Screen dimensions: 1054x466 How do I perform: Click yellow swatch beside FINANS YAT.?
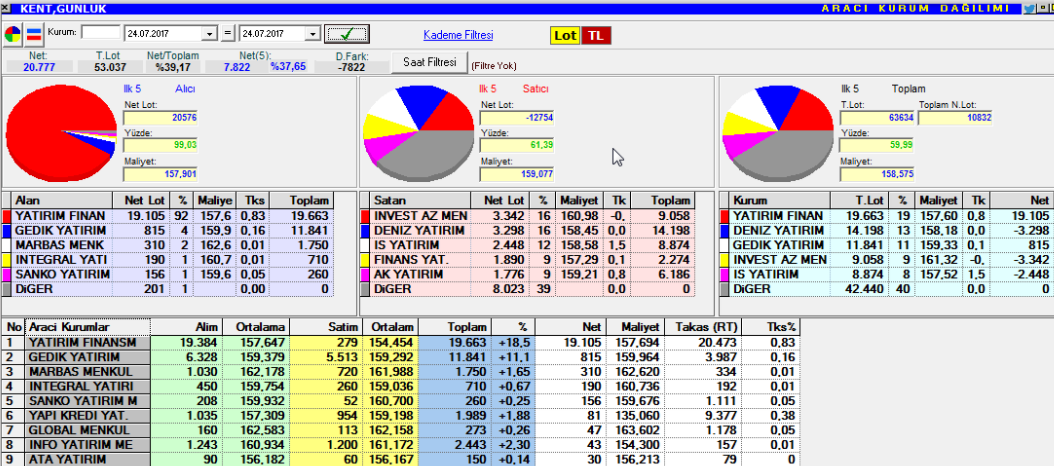pyautogui.click(x=366, y=260)
